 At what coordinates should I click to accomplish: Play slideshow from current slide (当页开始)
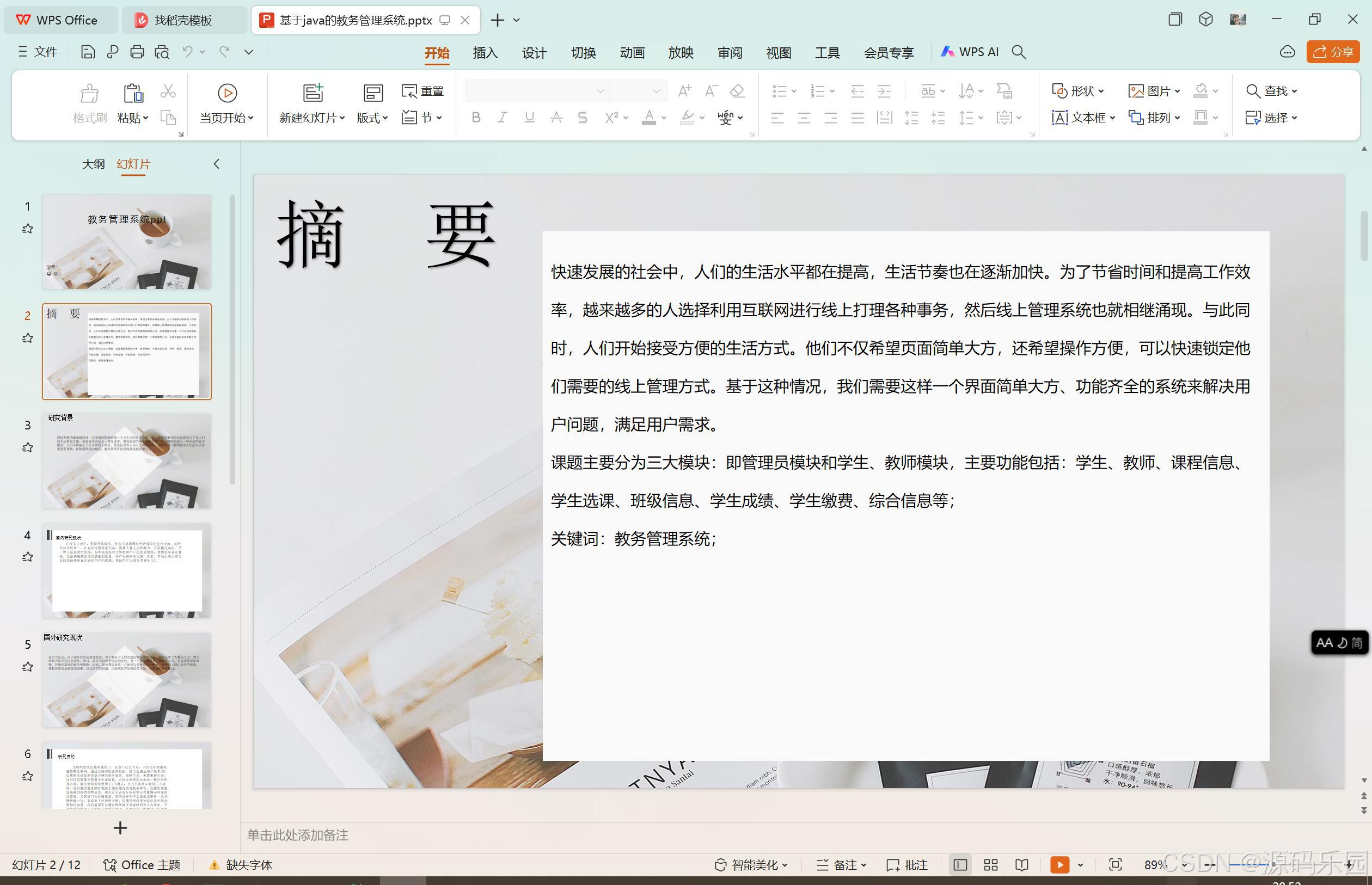226,103
